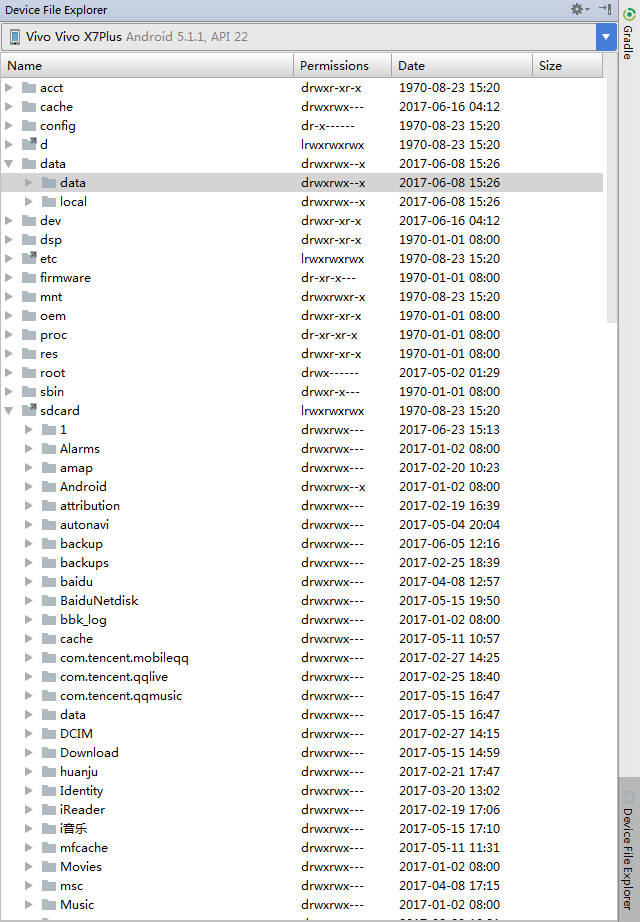Click the date 2017-05-02 01:29 of root

(x=449, y=373)
